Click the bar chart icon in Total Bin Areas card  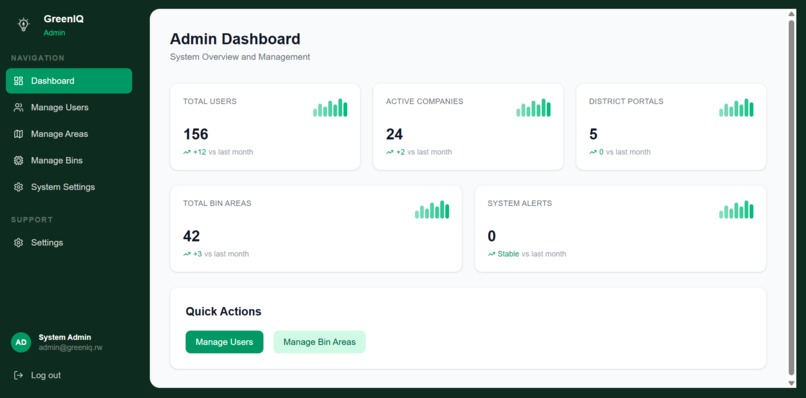432,209
